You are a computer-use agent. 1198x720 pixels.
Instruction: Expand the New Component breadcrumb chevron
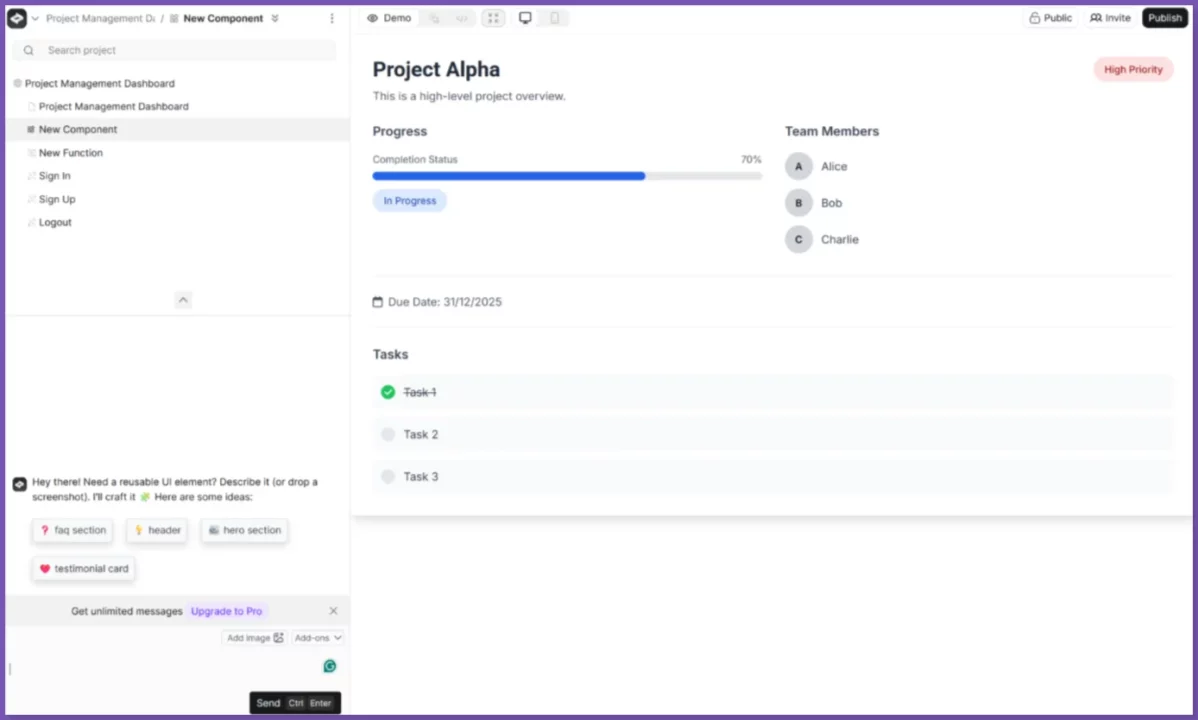point(274,17)
